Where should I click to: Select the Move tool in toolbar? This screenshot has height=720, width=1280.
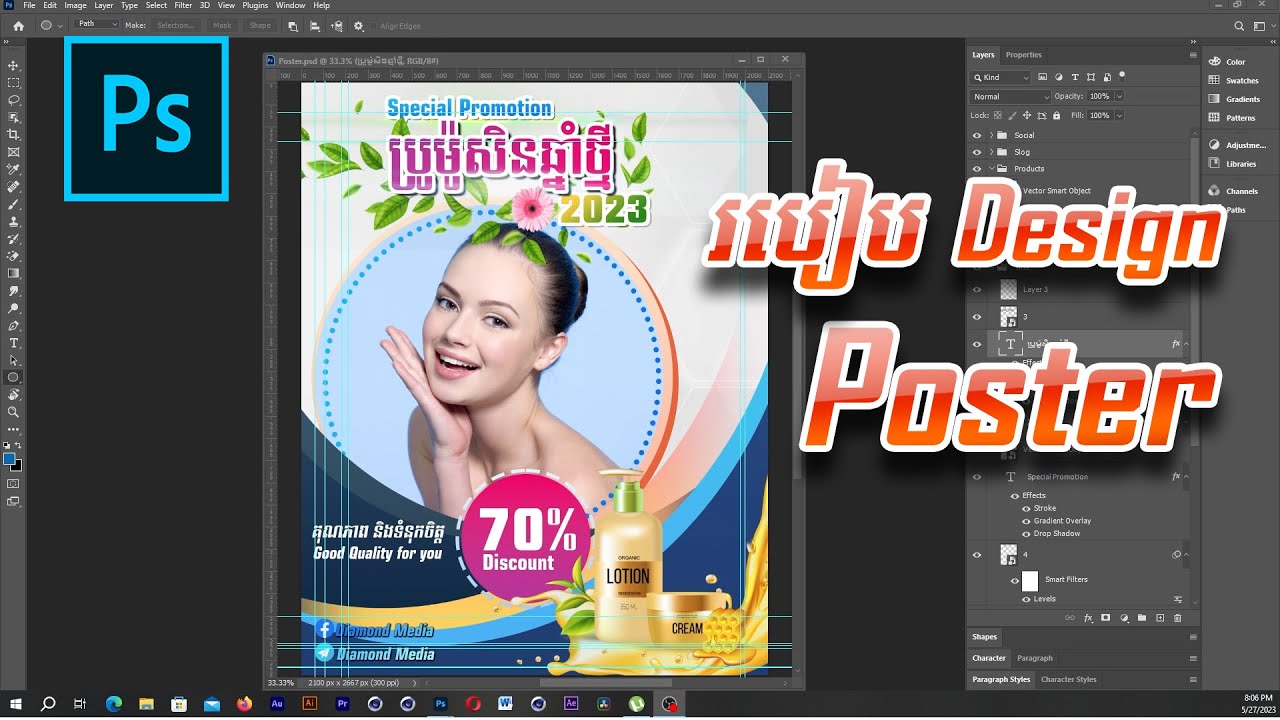(14, 65)
